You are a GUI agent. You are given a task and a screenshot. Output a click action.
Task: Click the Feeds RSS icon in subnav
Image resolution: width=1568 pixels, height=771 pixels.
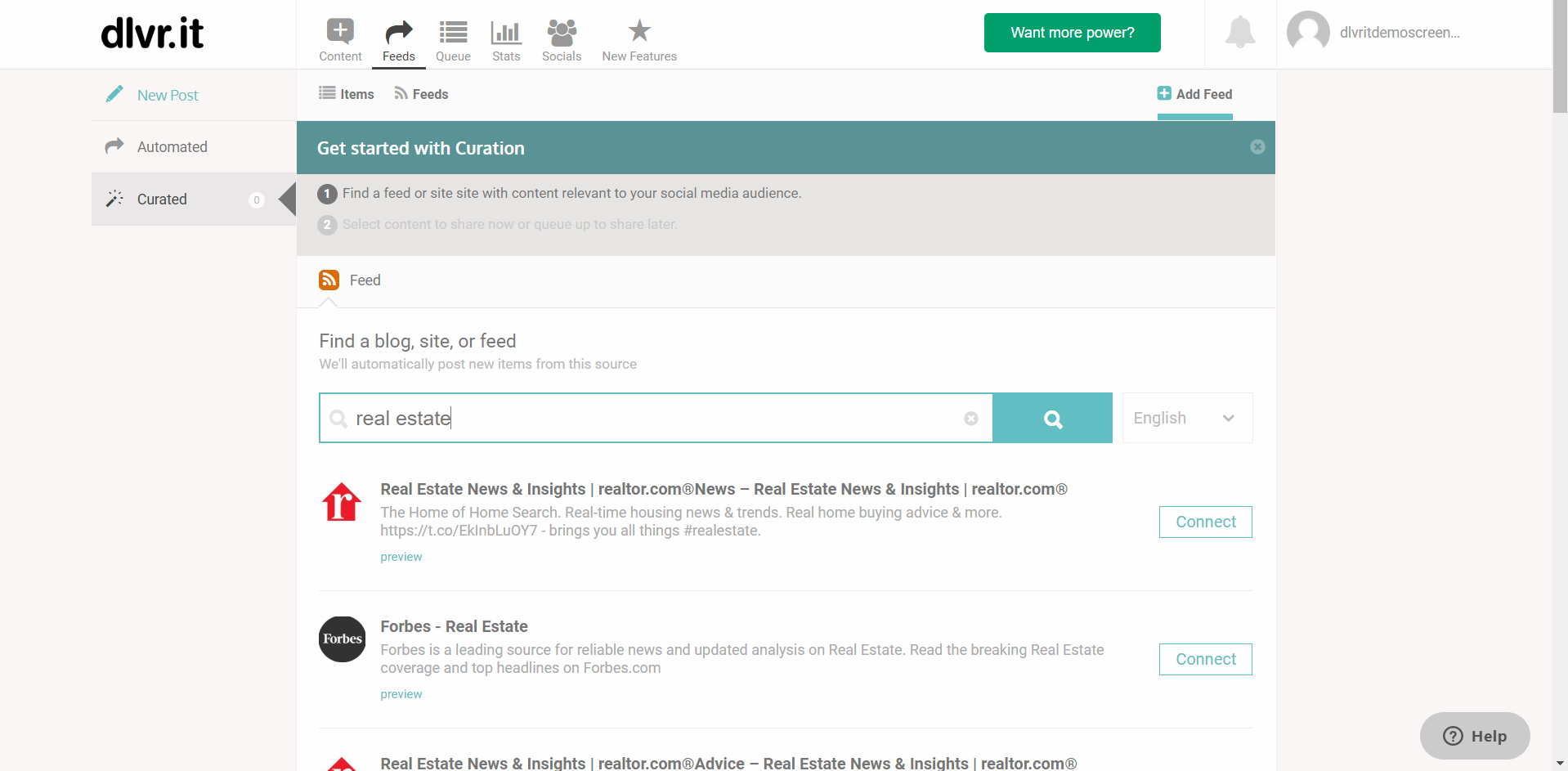point(401,93)
